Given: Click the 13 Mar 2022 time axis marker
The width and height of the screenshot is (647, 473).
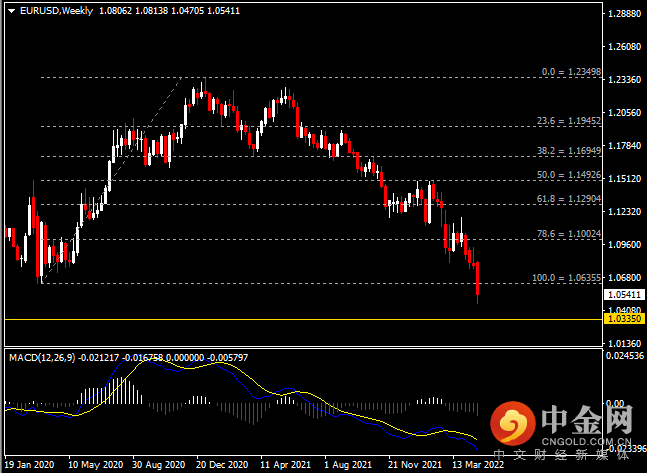Looking at the screenshot, I should tap(478, 465).
